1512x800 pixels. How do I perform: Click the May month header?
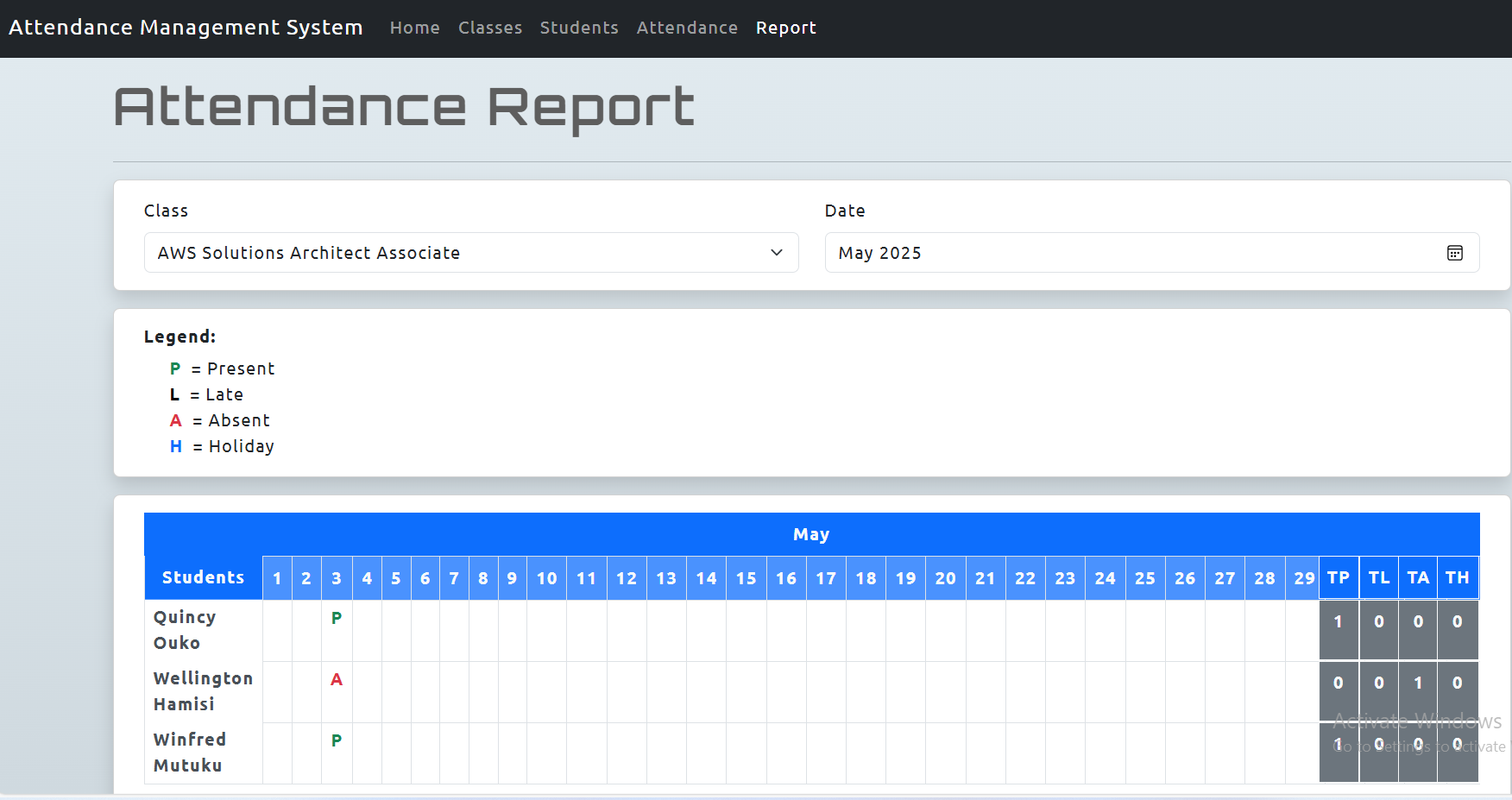pyautogui.click(x=811, y=534)
